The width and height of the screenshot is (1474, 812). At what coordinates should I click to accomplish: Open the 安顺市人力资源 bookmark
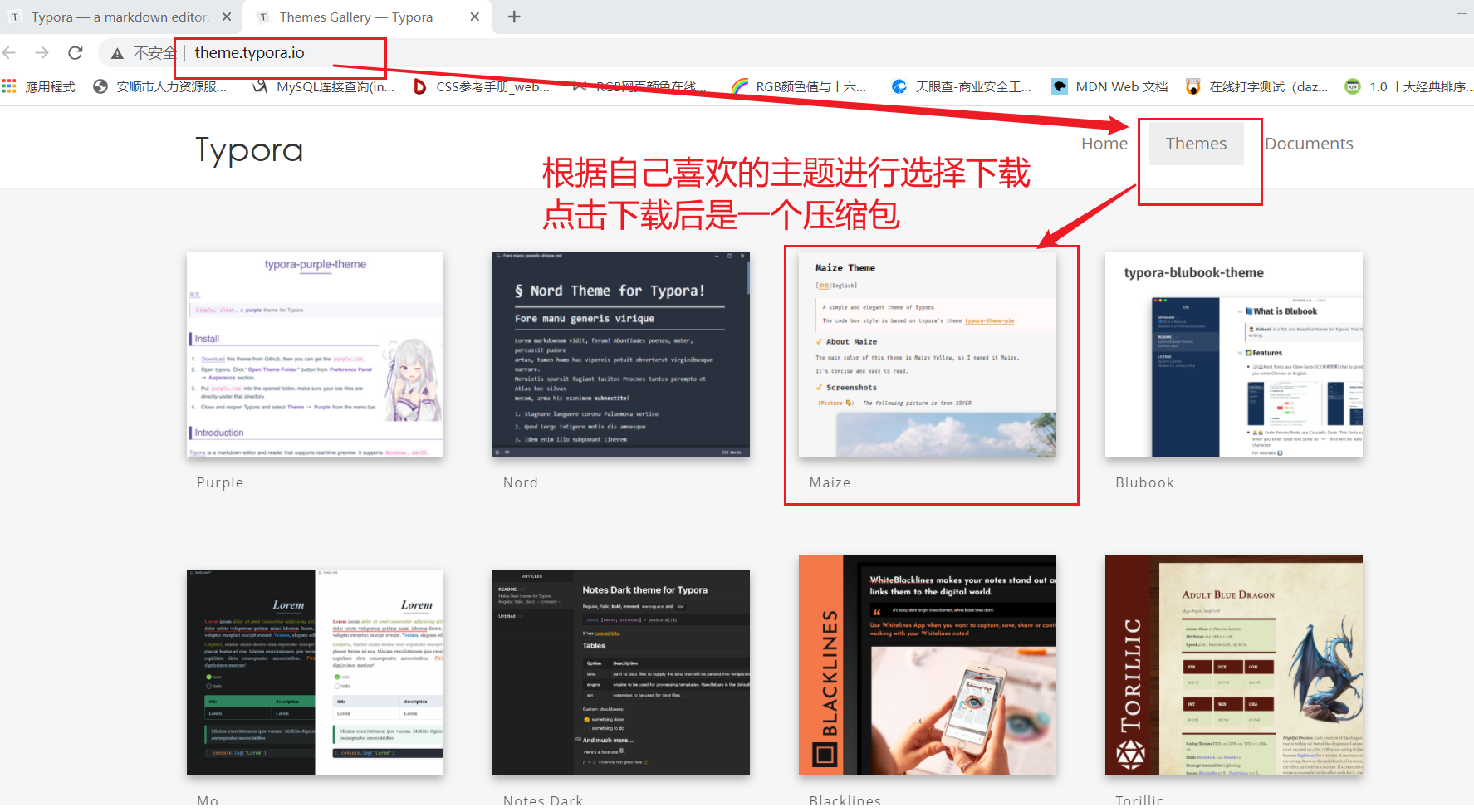coord(160,86)
